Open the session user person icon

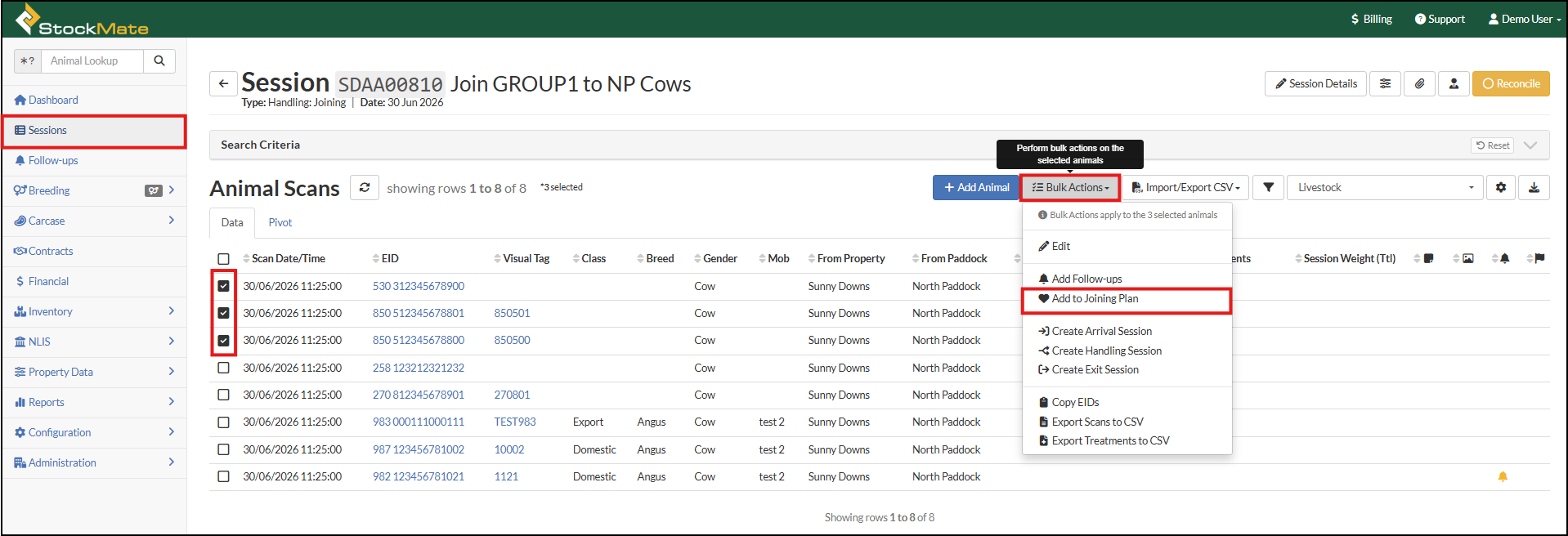[1454, 83]
